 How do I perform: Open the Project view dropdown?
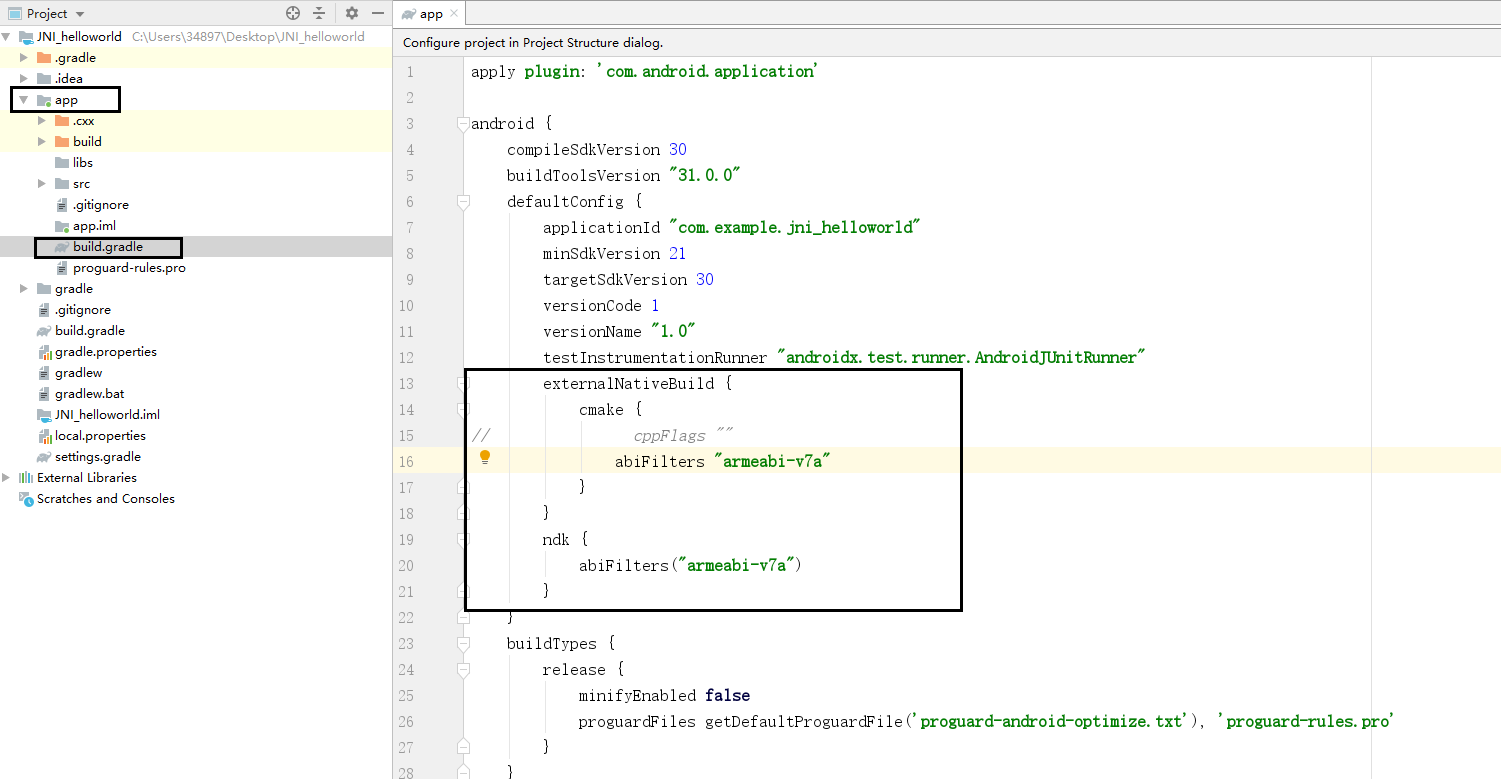point(80,14)
